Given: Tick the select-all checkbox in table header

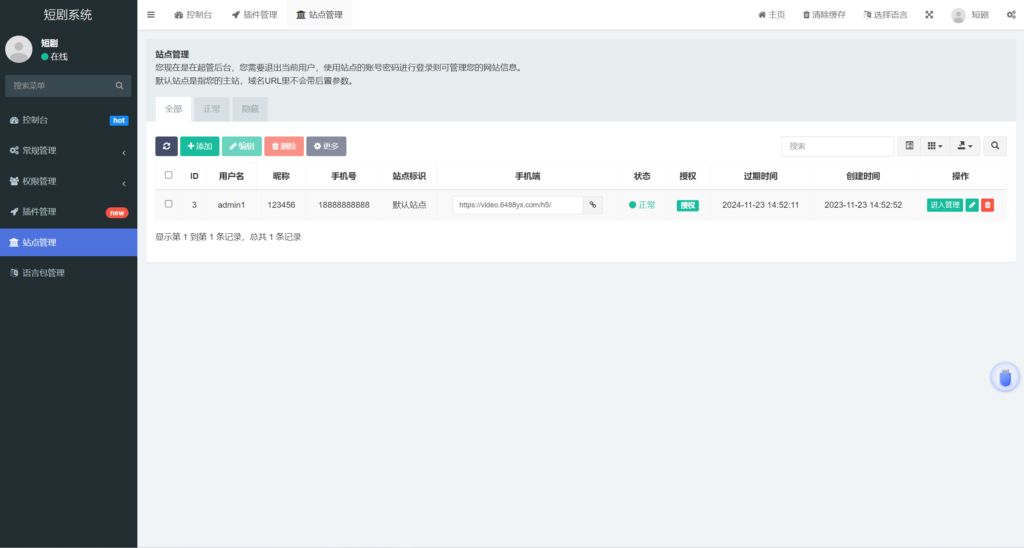Looking at the screenshot, I should coord(168,175).
